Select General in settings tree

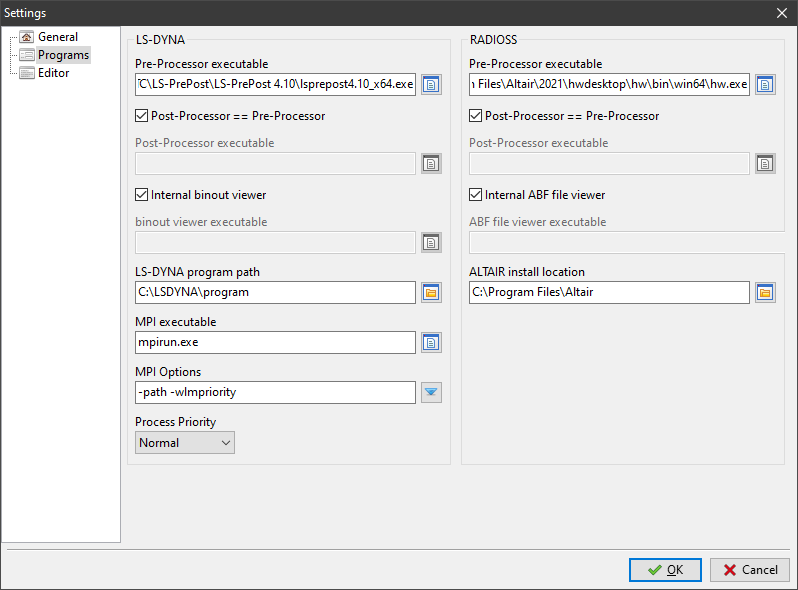[x=58, y=37]
